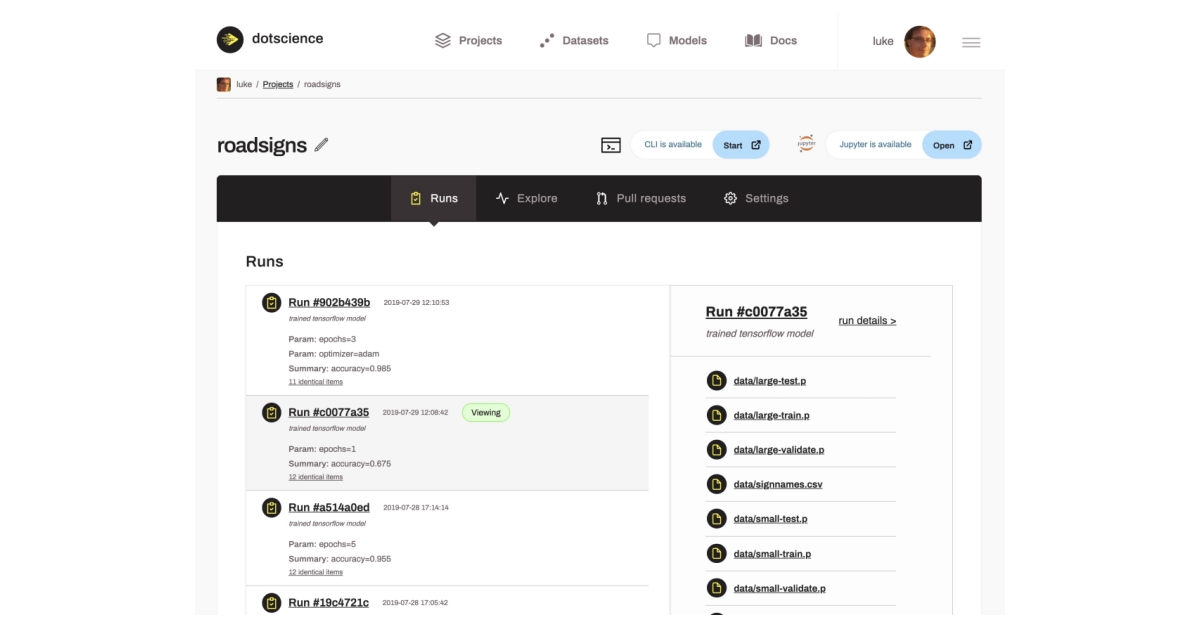The width and height of the screenshot is (1200, 627).
Task: Open Docs using the book icon
Action: (x=755, y=40)
